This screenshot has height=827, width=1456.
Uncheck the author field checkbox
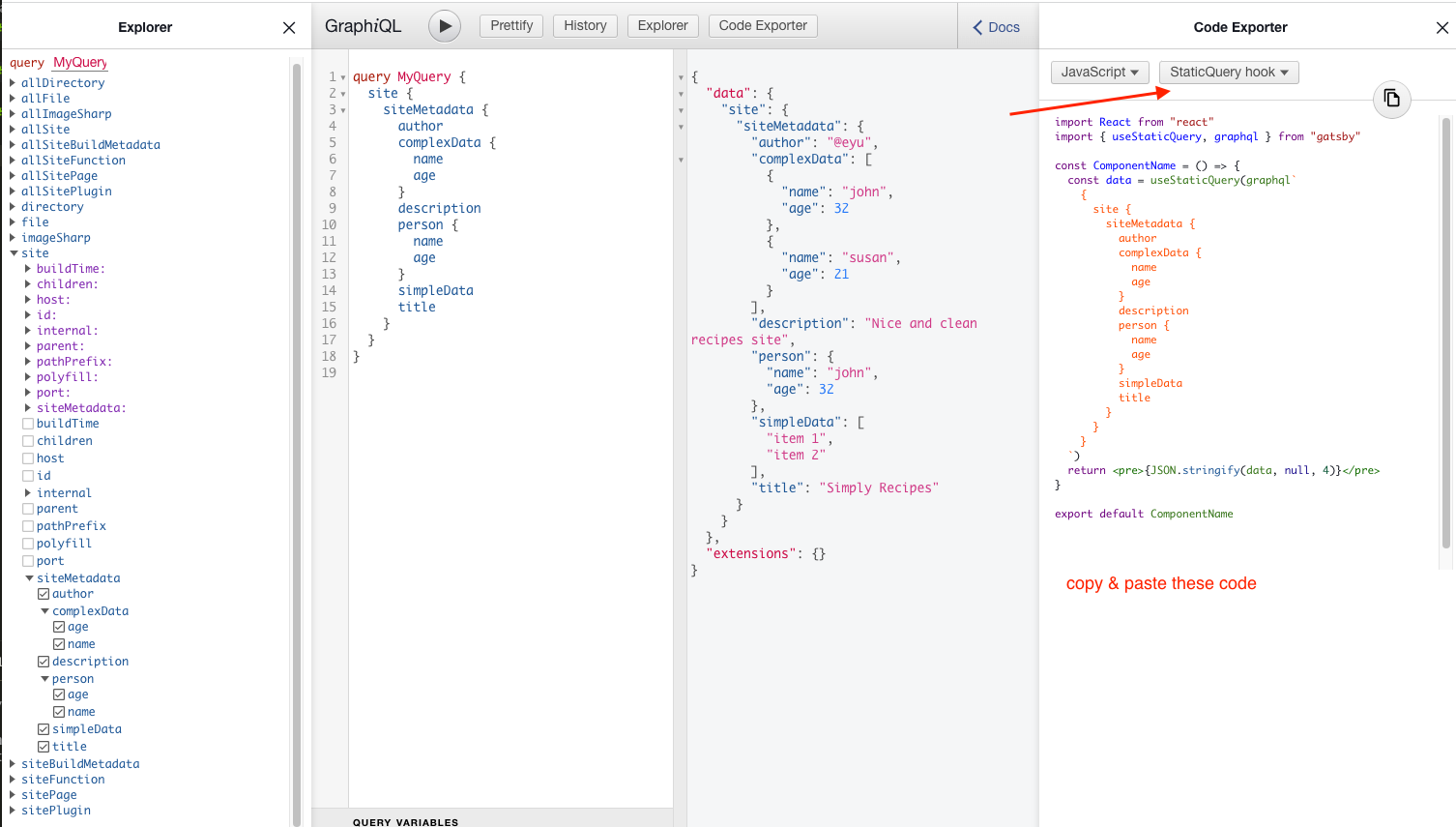[44, 594]
